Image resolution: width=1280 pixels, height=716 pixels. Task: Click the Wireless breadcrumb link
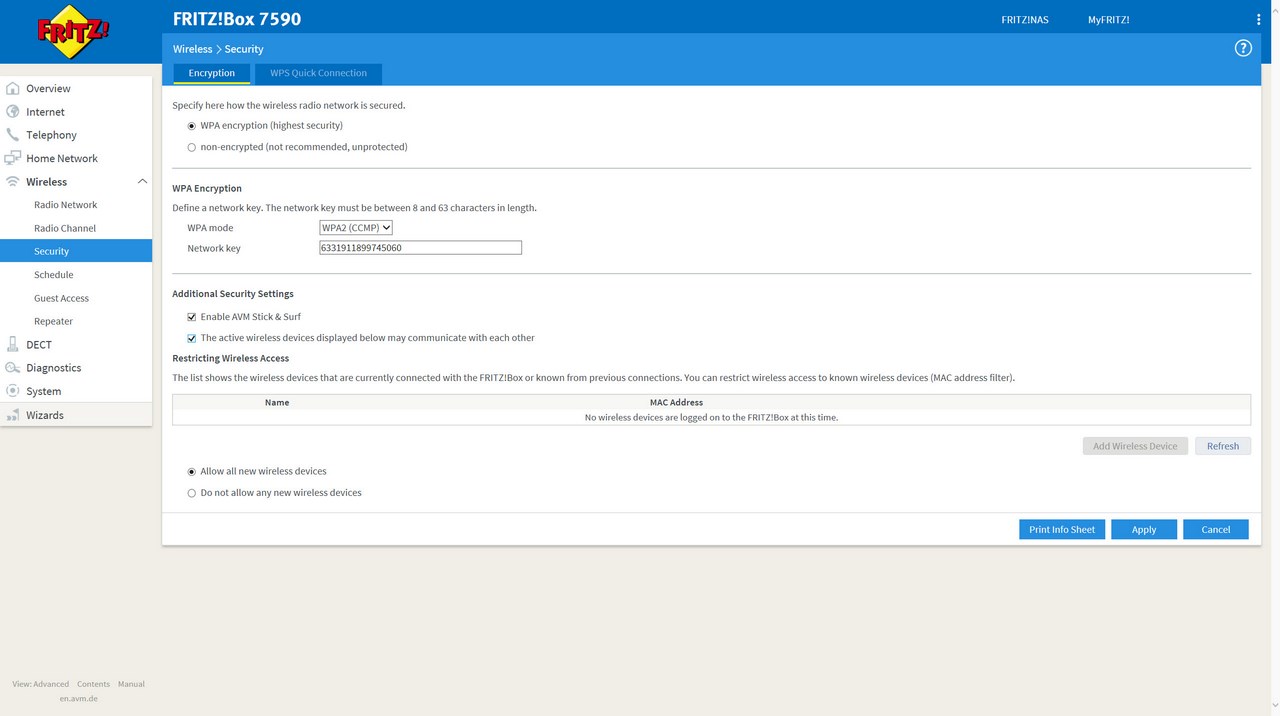coord(192,49)
